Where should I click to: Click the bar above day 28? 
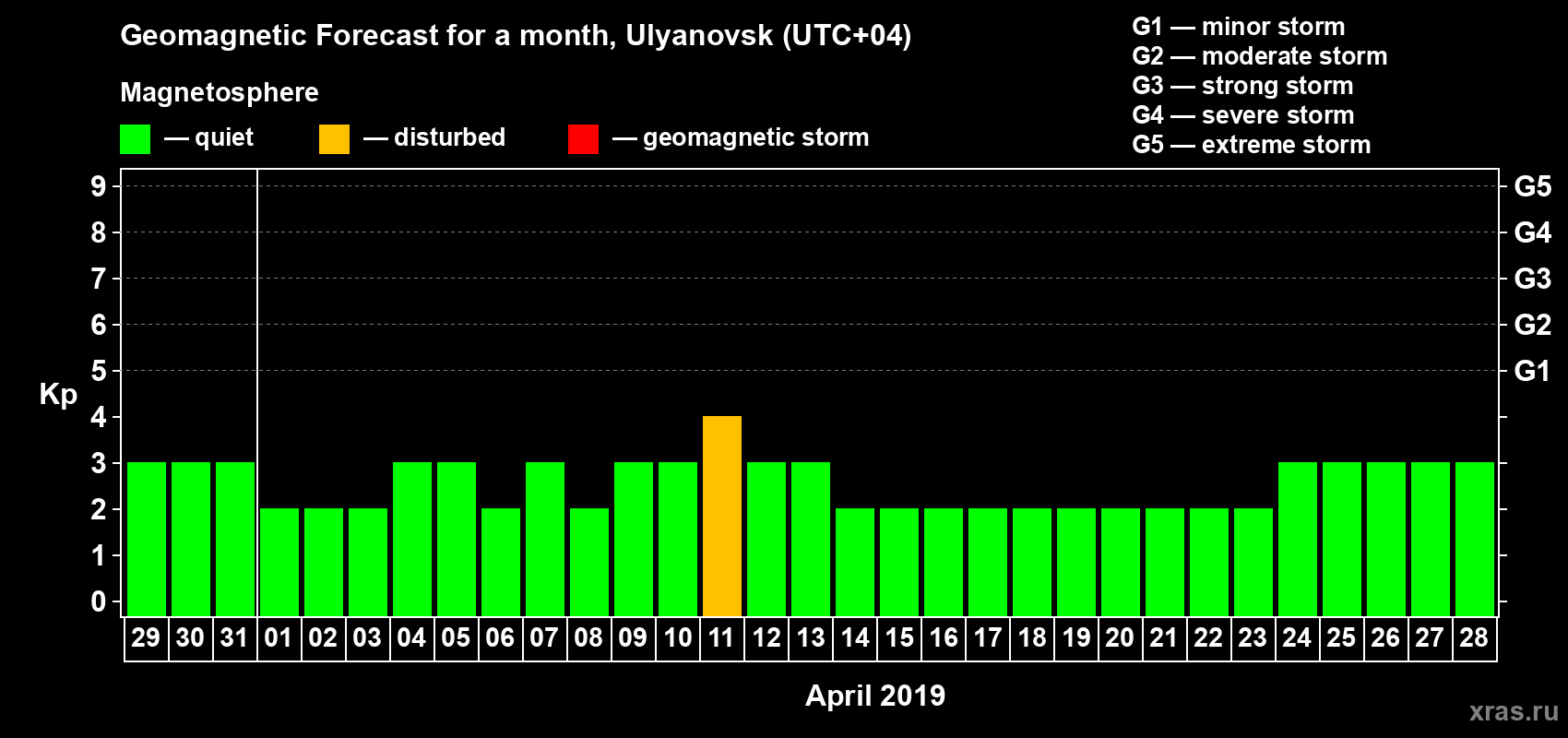tap(1475, 539)
